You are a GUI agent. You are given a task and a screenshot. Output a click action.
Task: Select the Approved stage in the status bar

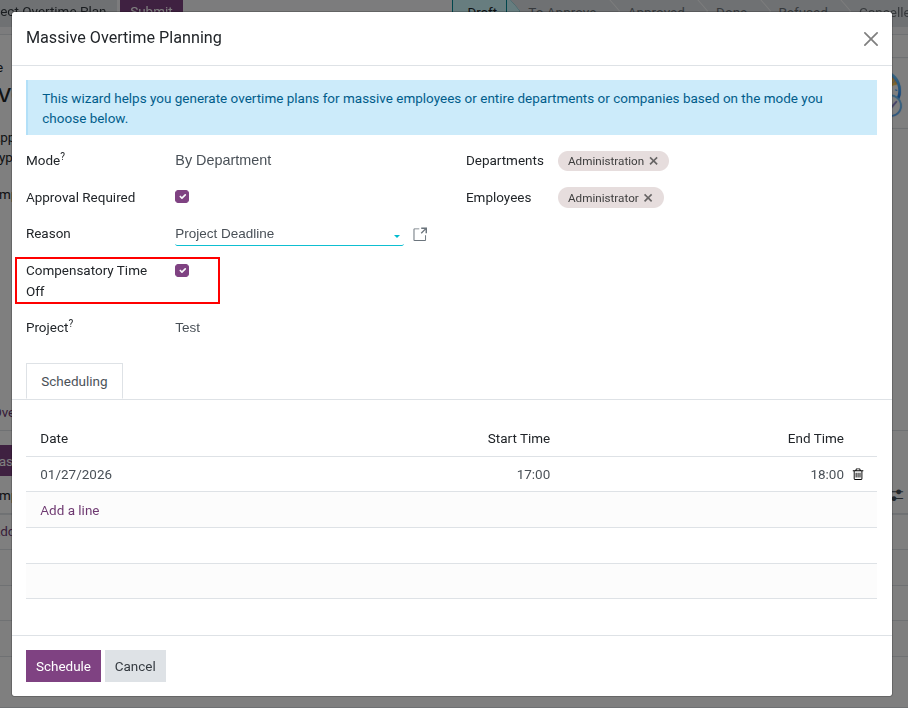pyautogui.click(x=655, y=12)
